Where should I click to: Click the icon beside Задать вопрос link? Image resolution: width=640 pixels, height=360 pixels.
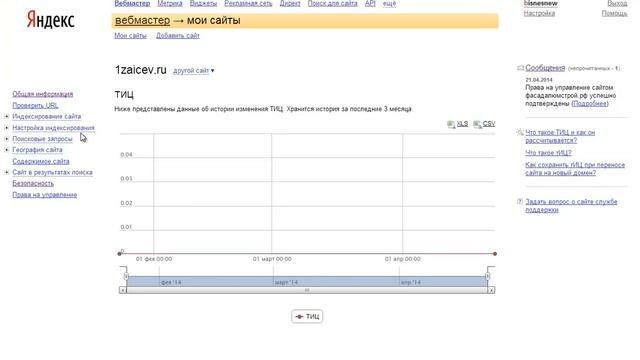click(x=520, y=201)
